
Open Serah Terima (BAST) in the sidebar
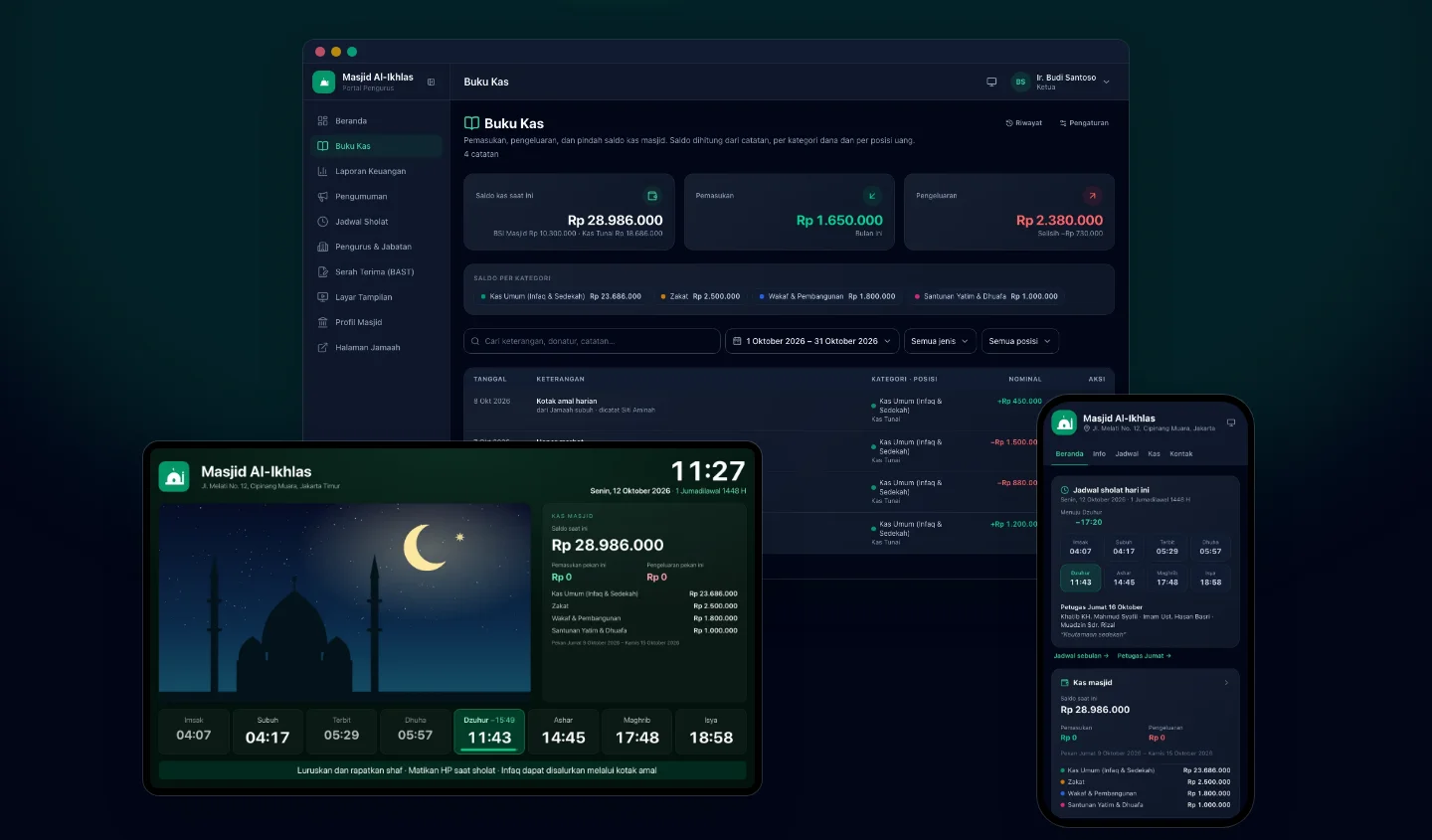pos(377,272)
